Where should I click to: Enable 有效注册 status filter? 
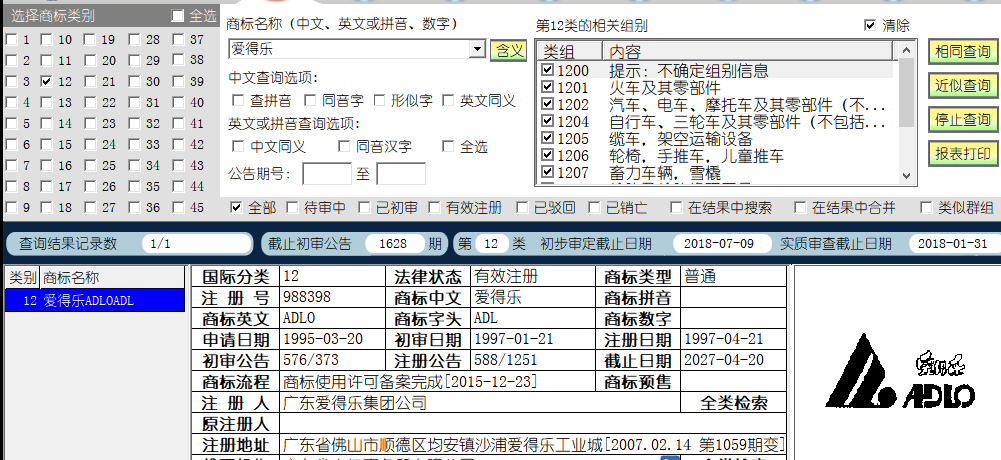[434, 207]
